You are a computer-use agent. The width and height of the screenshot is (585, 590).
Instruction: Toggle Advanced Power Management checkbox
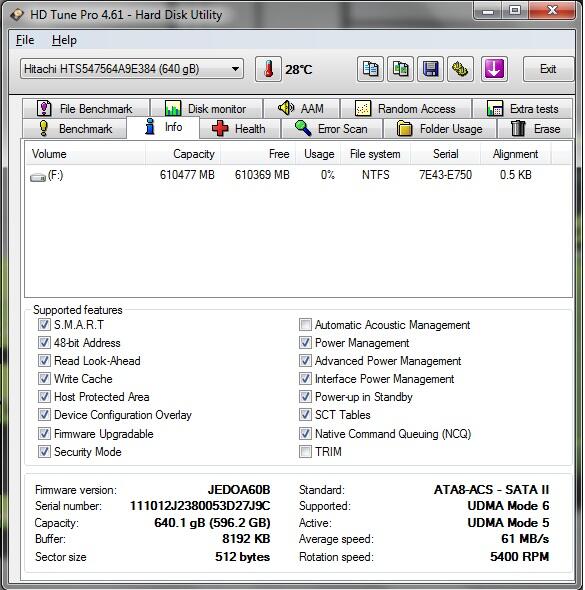[x=305, y=360]
